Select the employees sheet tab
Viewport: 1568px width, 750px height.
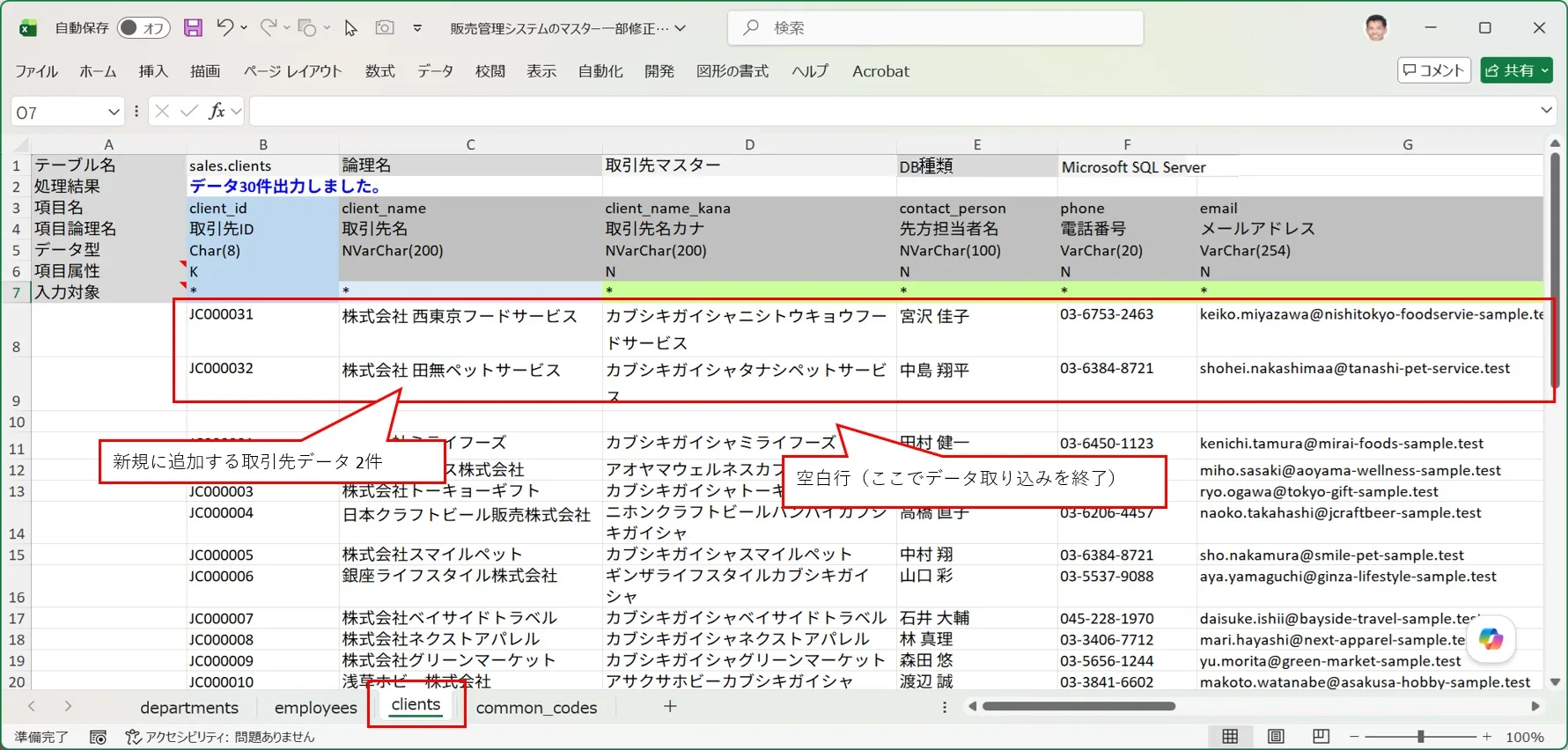point(315,708)
